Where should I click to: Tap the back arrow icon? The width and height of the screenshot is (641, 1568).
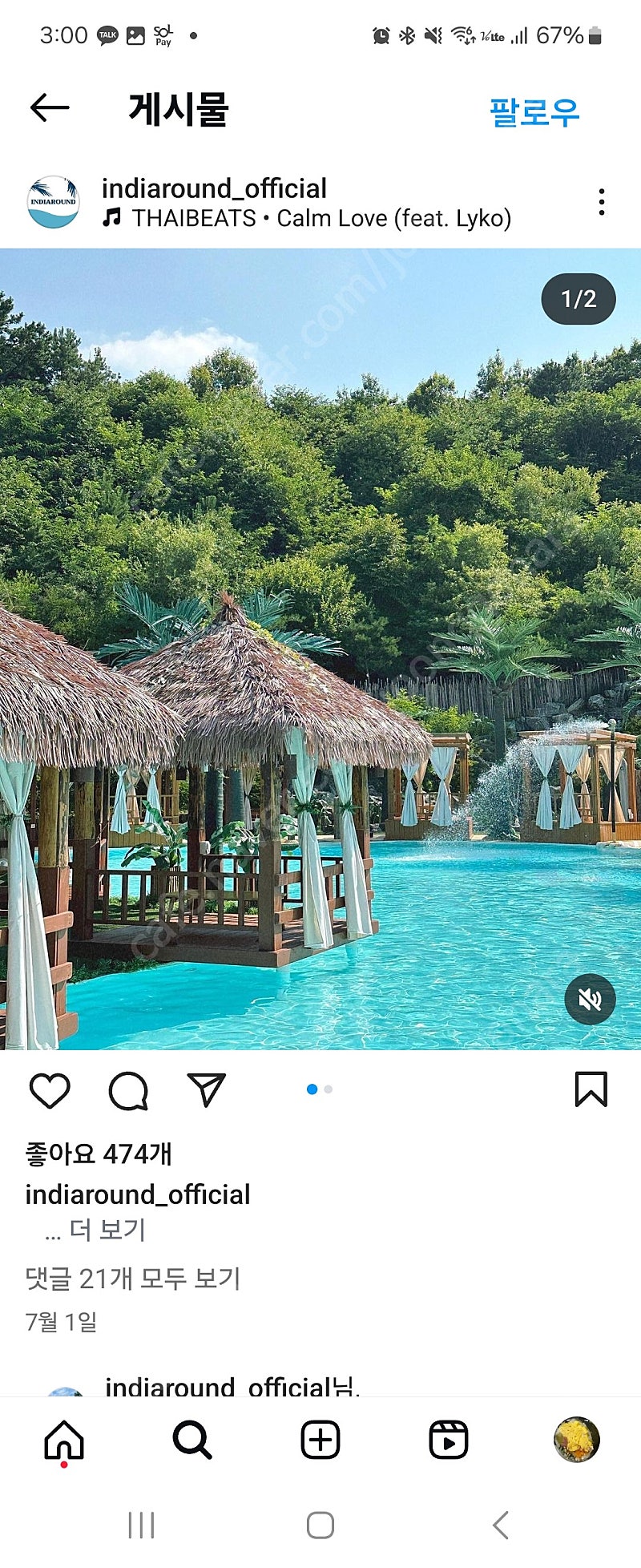50,107
